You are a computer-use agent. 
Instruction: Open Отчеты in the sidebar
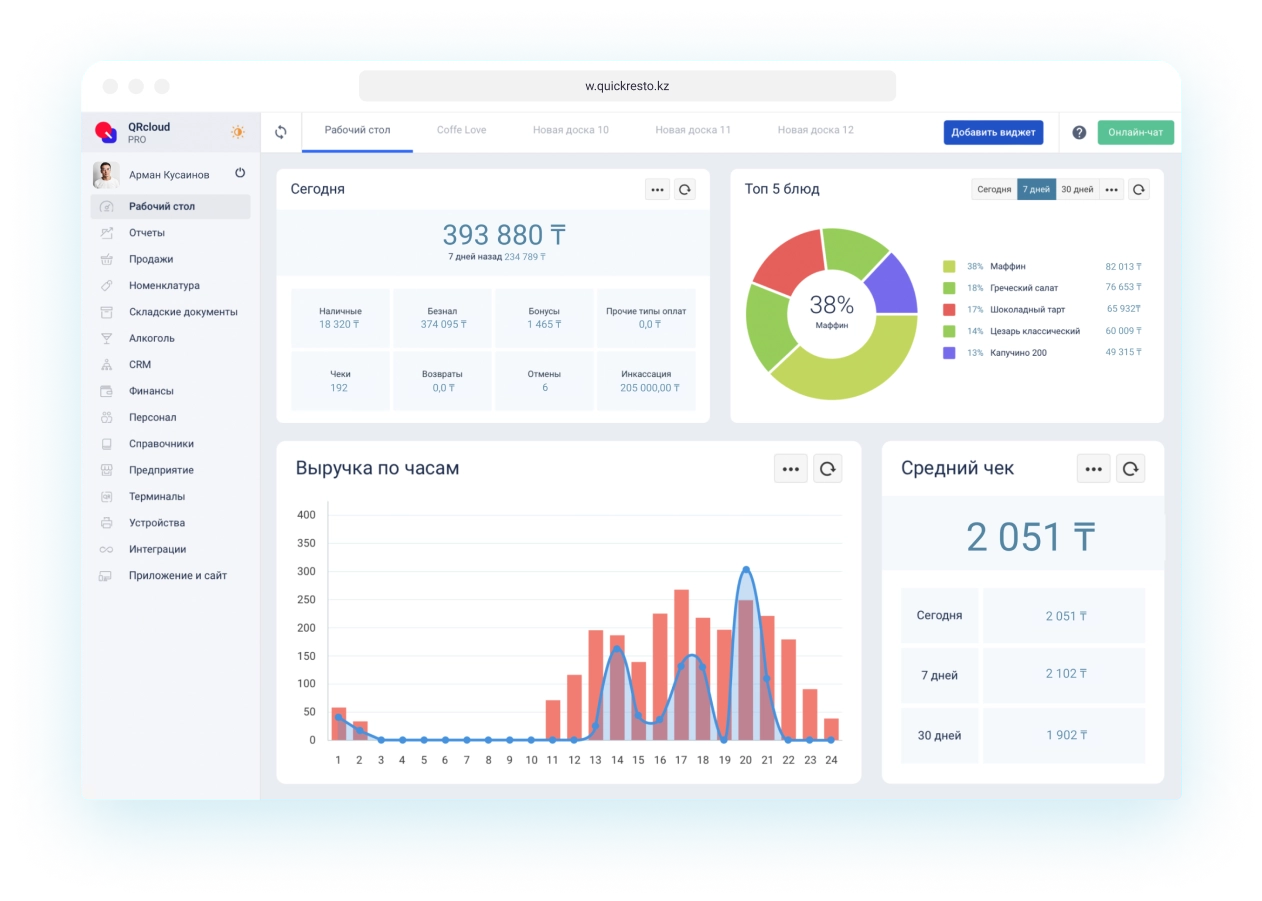point(147,233)
